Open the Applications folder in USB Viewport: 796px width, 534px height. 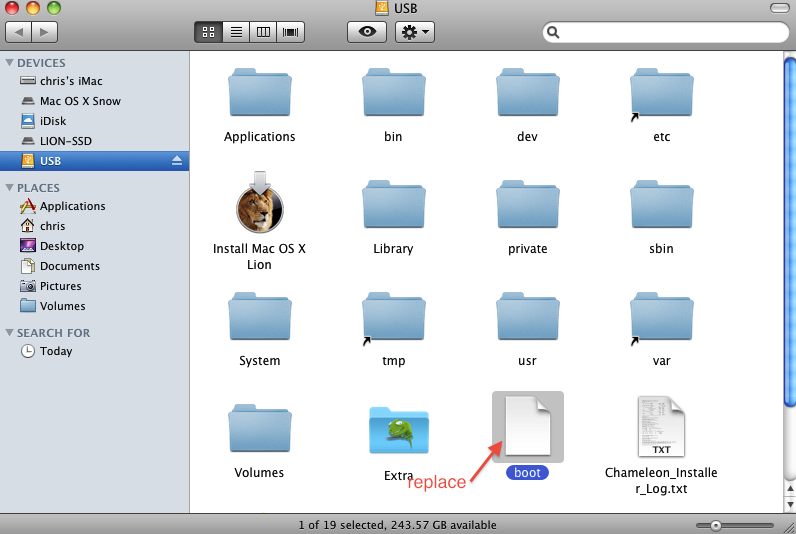(x=259, y=92)
